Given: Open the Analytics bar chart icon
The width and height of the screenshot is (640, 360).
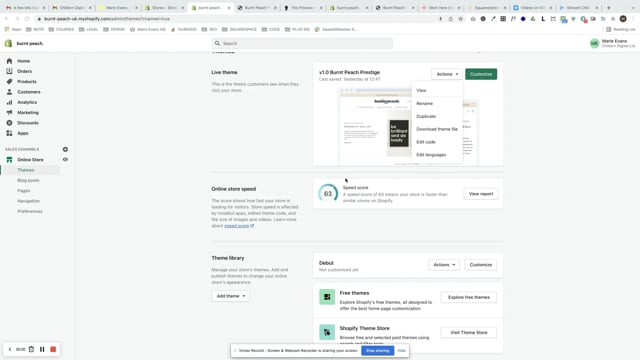Looking at the screenshot, I should pyautogui.click(x=9, y=102).
